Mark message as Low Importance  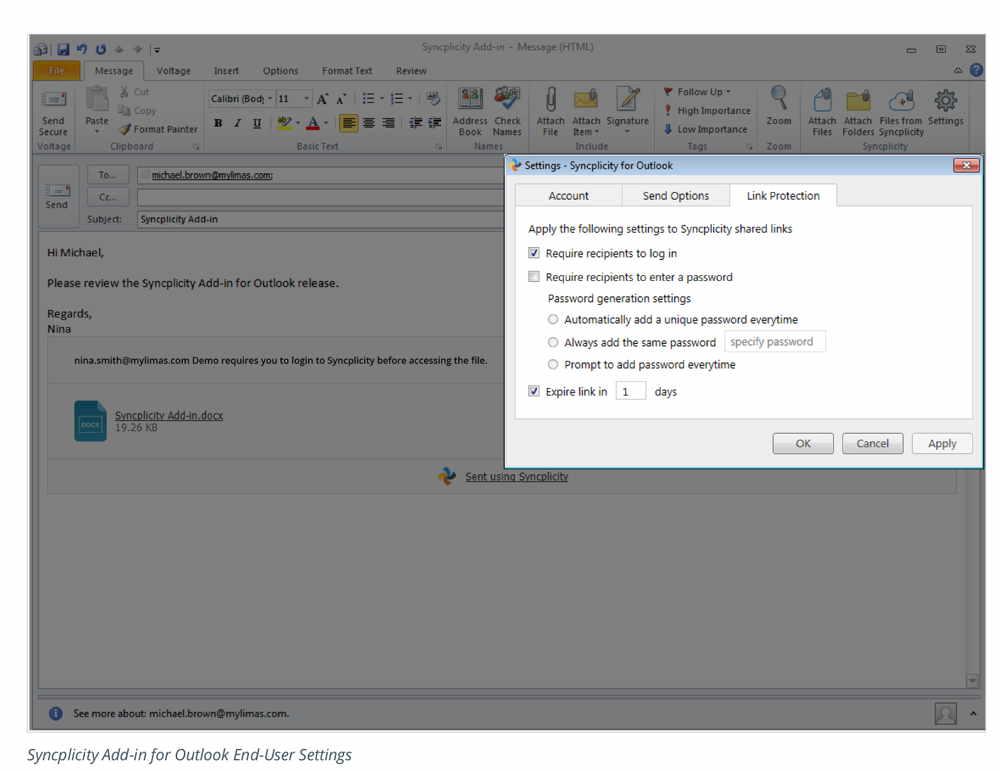705,129
